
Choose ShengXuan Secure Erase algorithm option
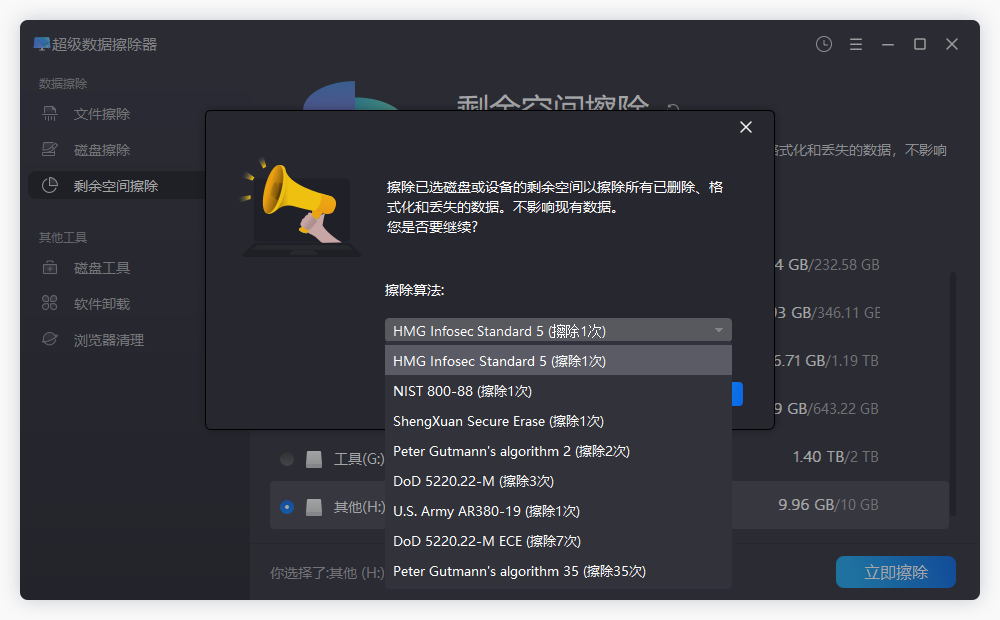click(497, 421)
